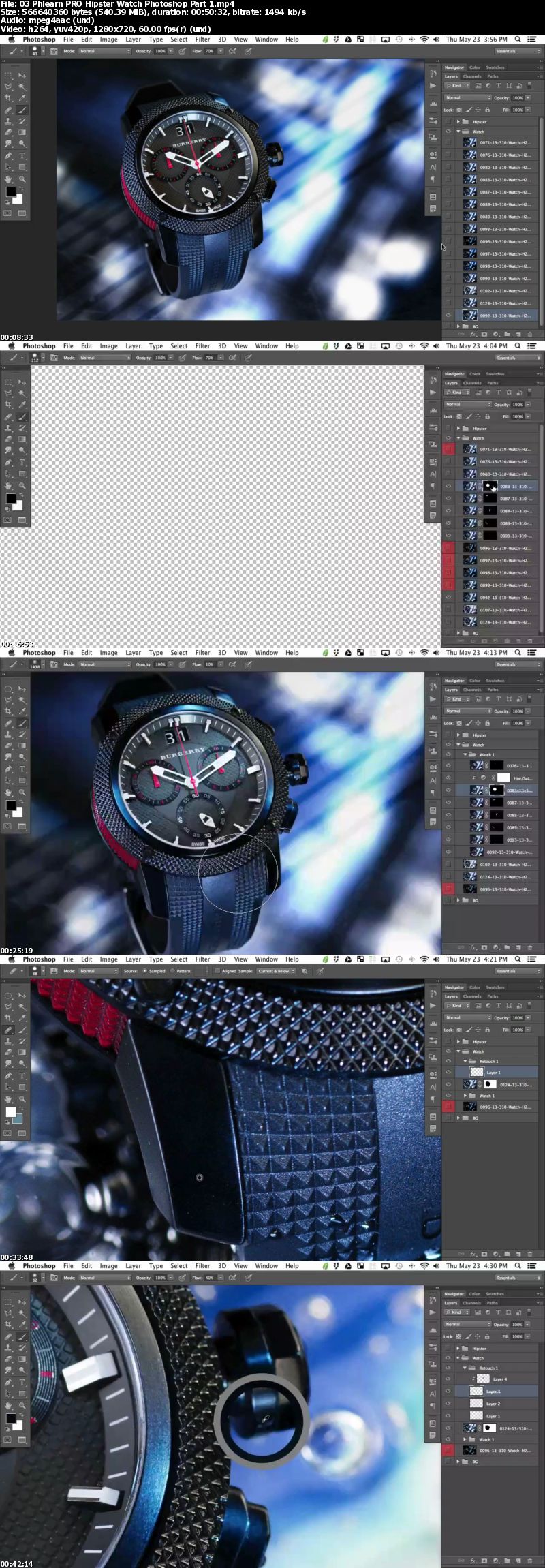Image resolution: width=545 pixels, height=1568 pixels.
Task: Open the Actions play icon, 00:08:33 frame
Action: click(x=433, y=87)
